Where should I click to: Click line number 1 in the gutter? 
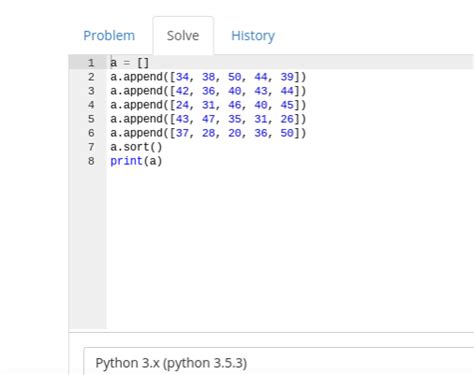(91, 63)
